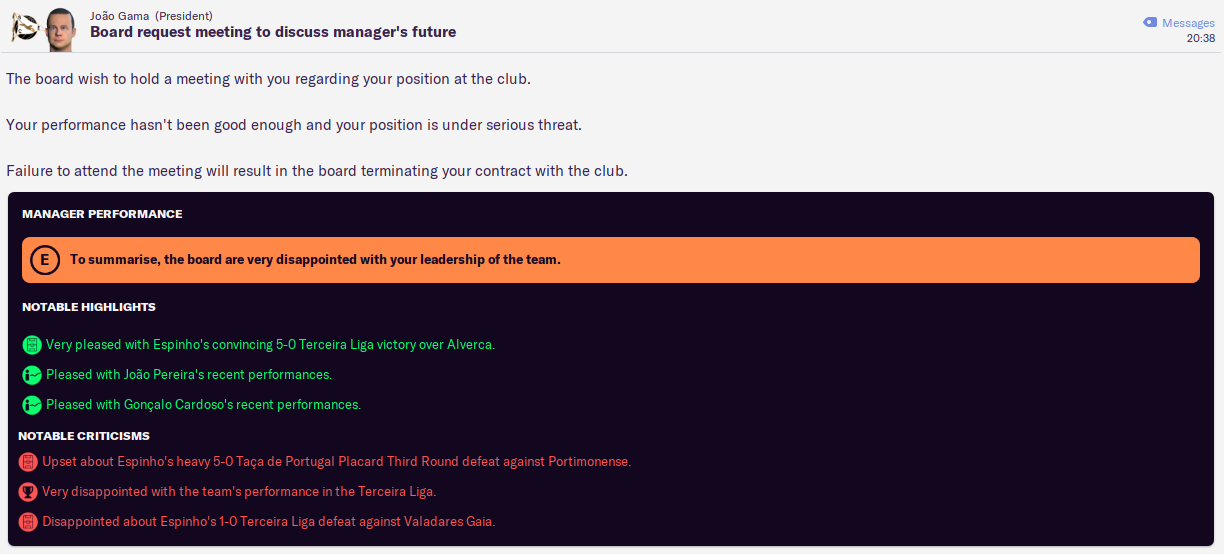
Task: Click the form icon beside João Pereira
Action: click(32, 375)
